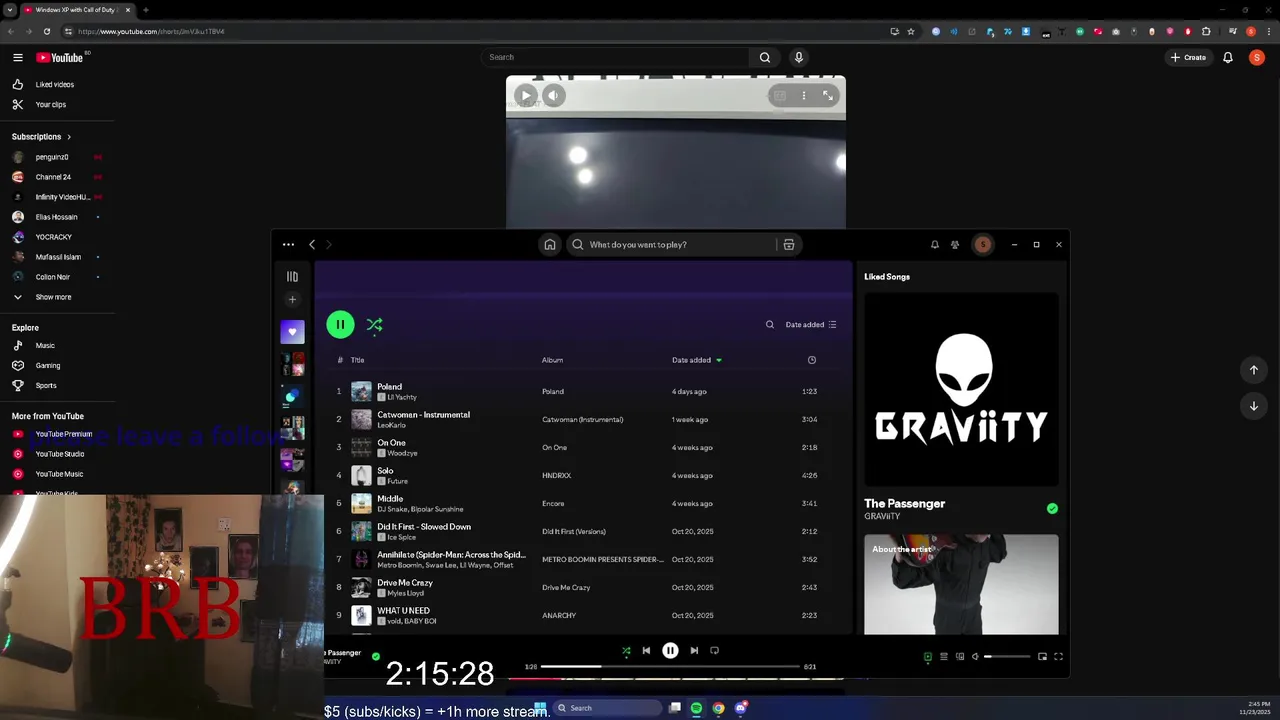Image resolution: width=1280 pixels, height=720 pixels.
Task: Open Spotify three-dot menu
Action: [288, 244]
